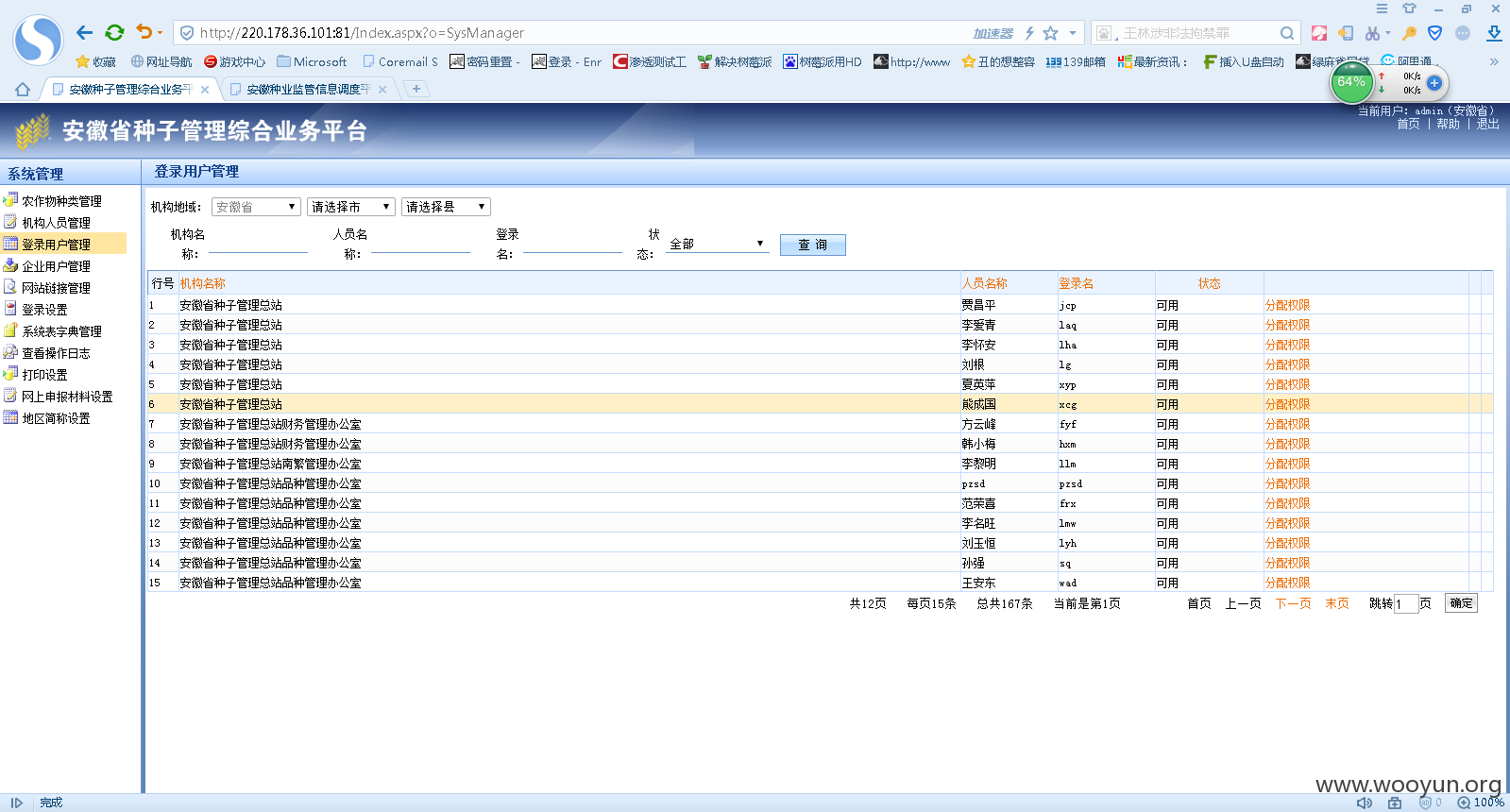Click the 首页 link in header
This screenshot has width=1510, height=812.
pyautogui.click(x=1408, y=124)
